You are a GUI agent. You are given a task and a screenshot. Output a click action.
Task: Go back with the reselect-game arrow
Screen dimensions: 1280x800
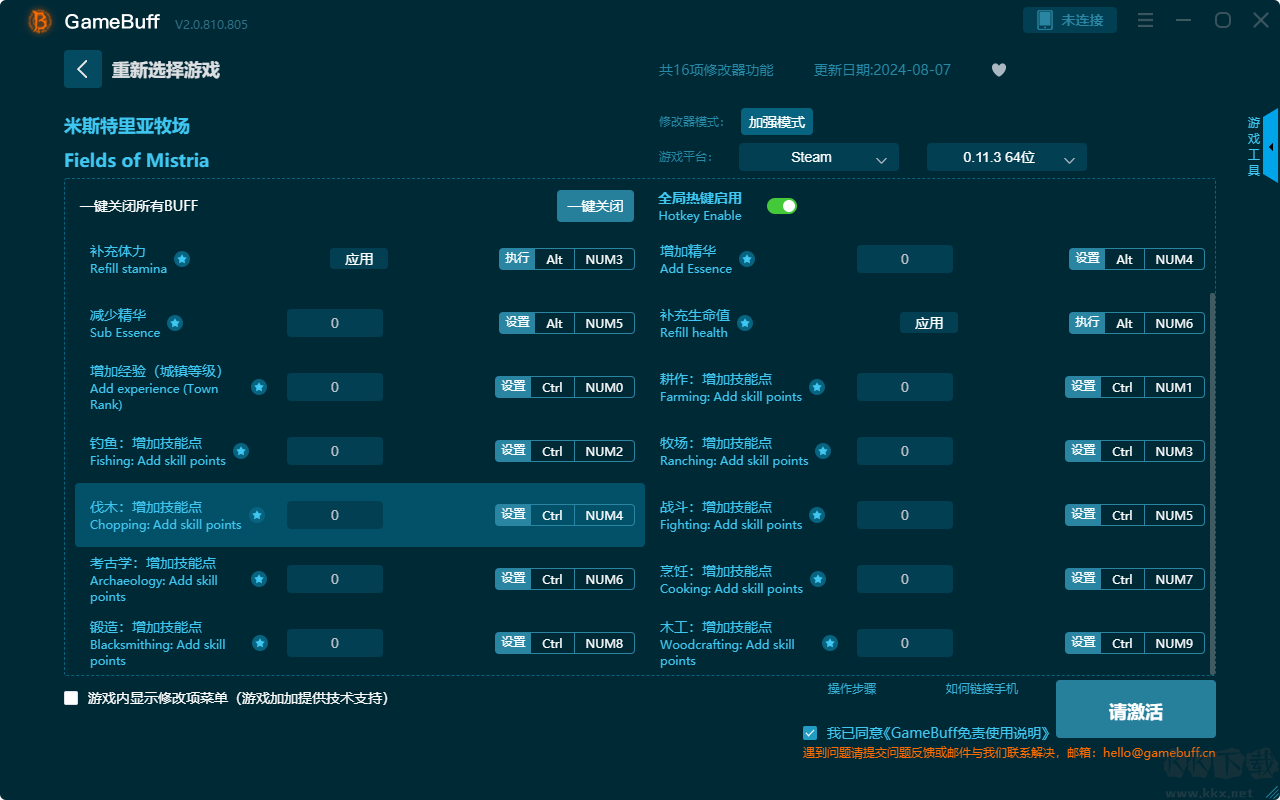(x=83, y=69)
